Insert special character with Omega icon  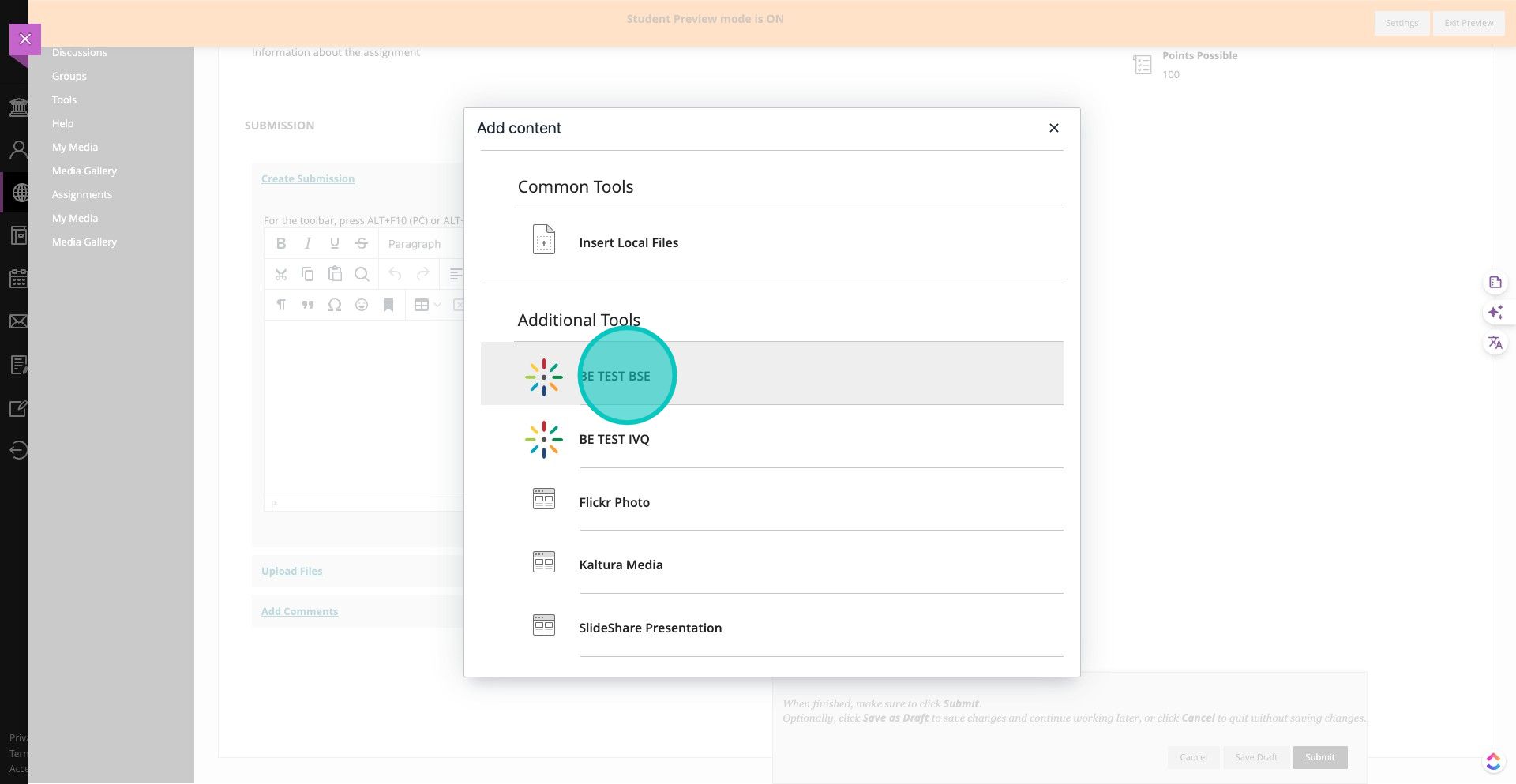[x=335, y=305]
